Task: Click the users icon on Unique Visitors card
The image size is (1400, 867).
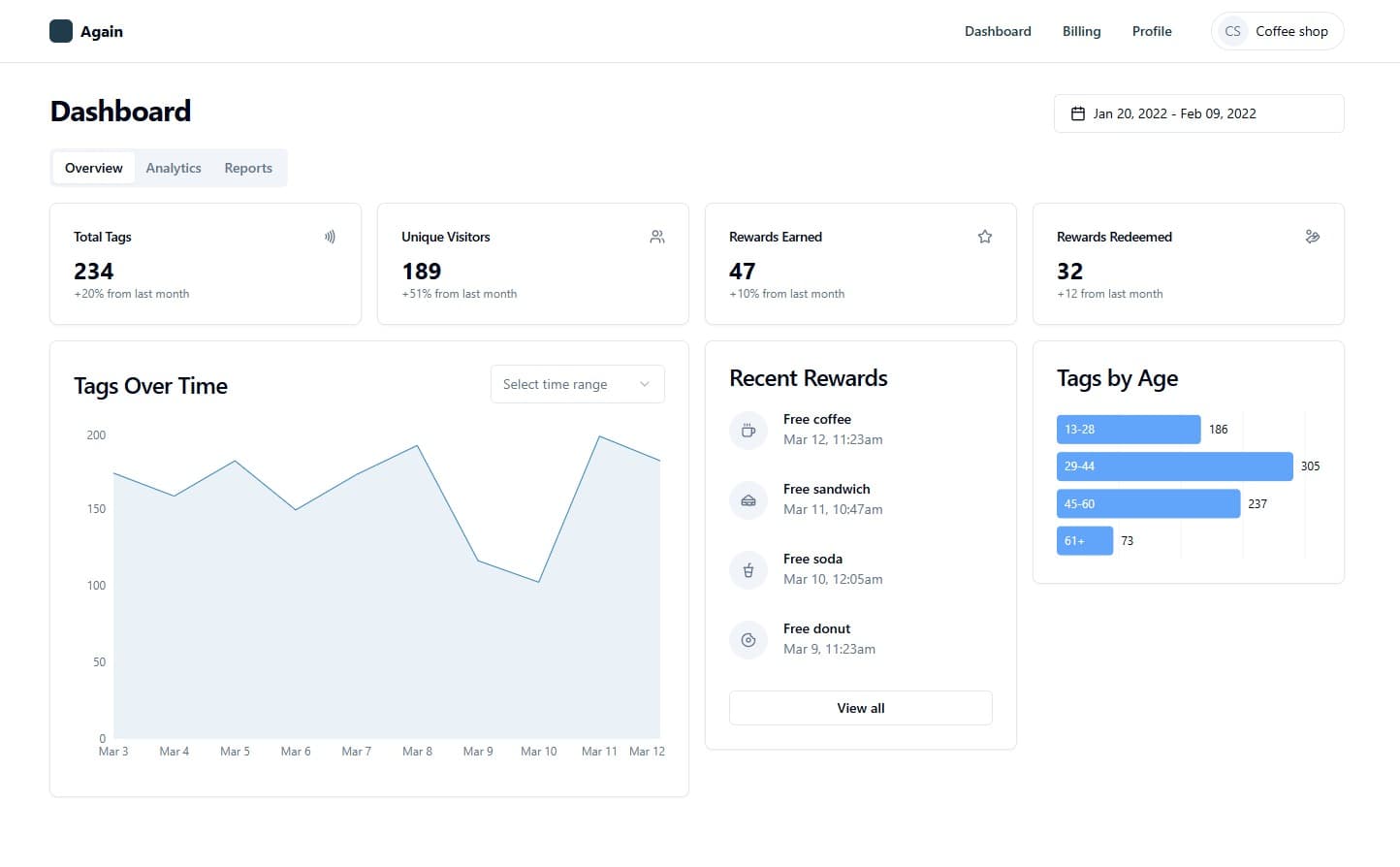Action: pyautogui.click(x=656, y=236)
